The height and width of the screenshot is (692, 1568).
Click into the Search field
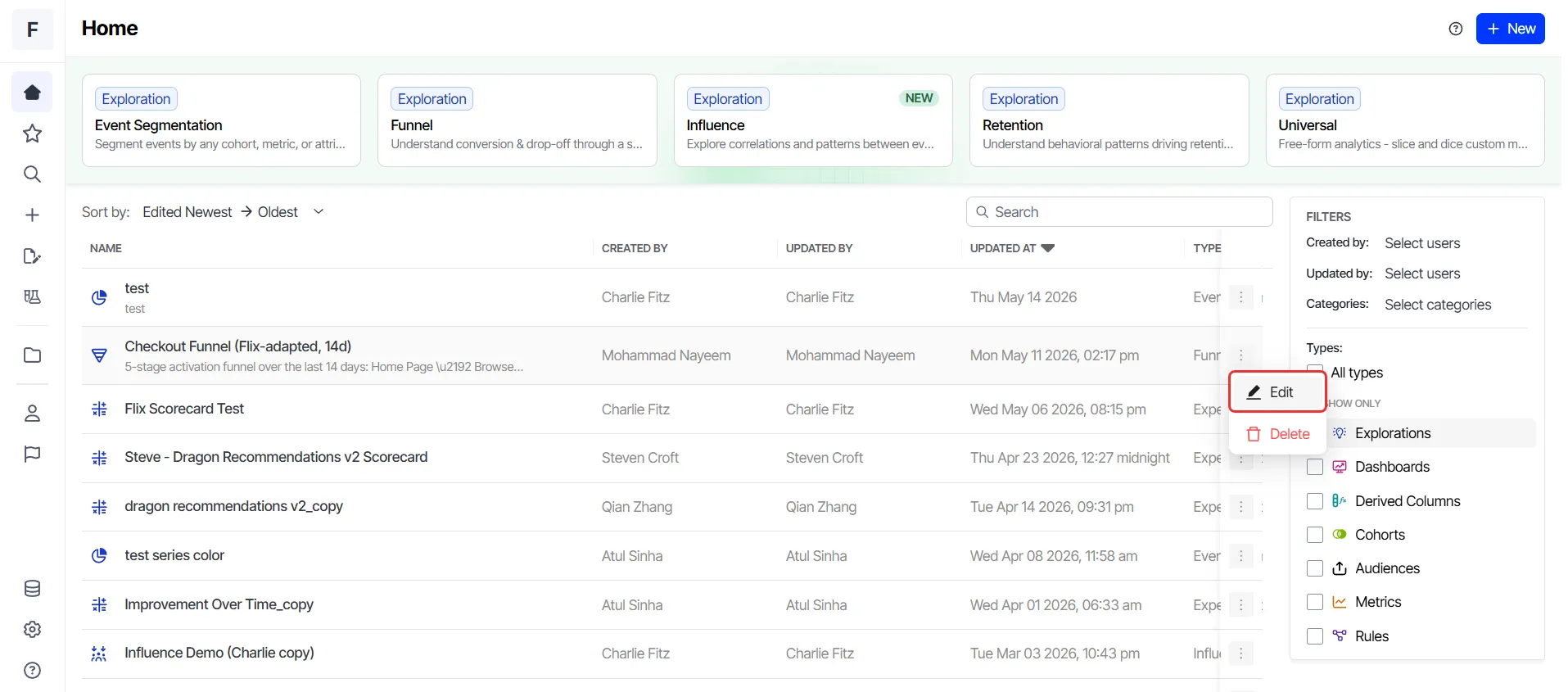[x=1119, y=212]
